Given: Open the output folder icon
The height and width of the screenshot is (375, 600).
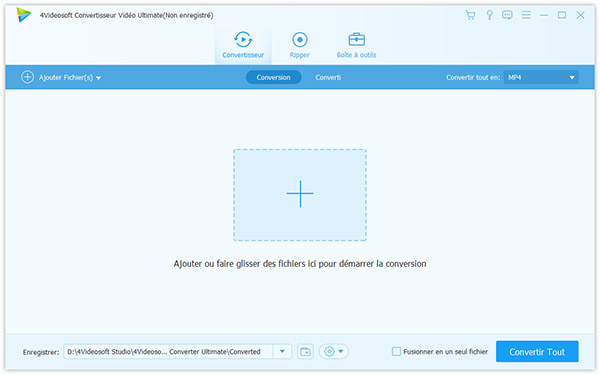Looking at the screenshot, I should point(305,352).
